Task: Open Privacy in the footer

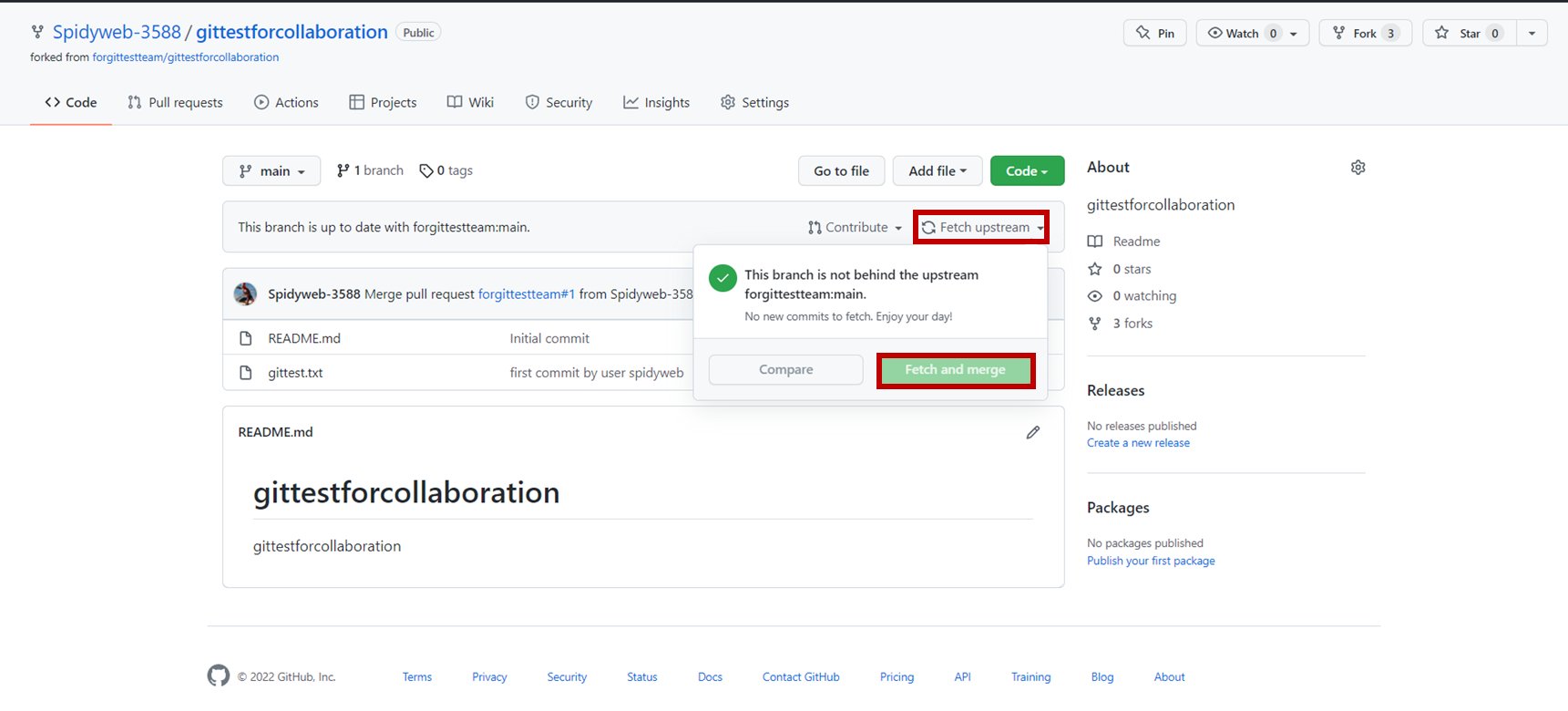Action: click(x=489, y=677)
